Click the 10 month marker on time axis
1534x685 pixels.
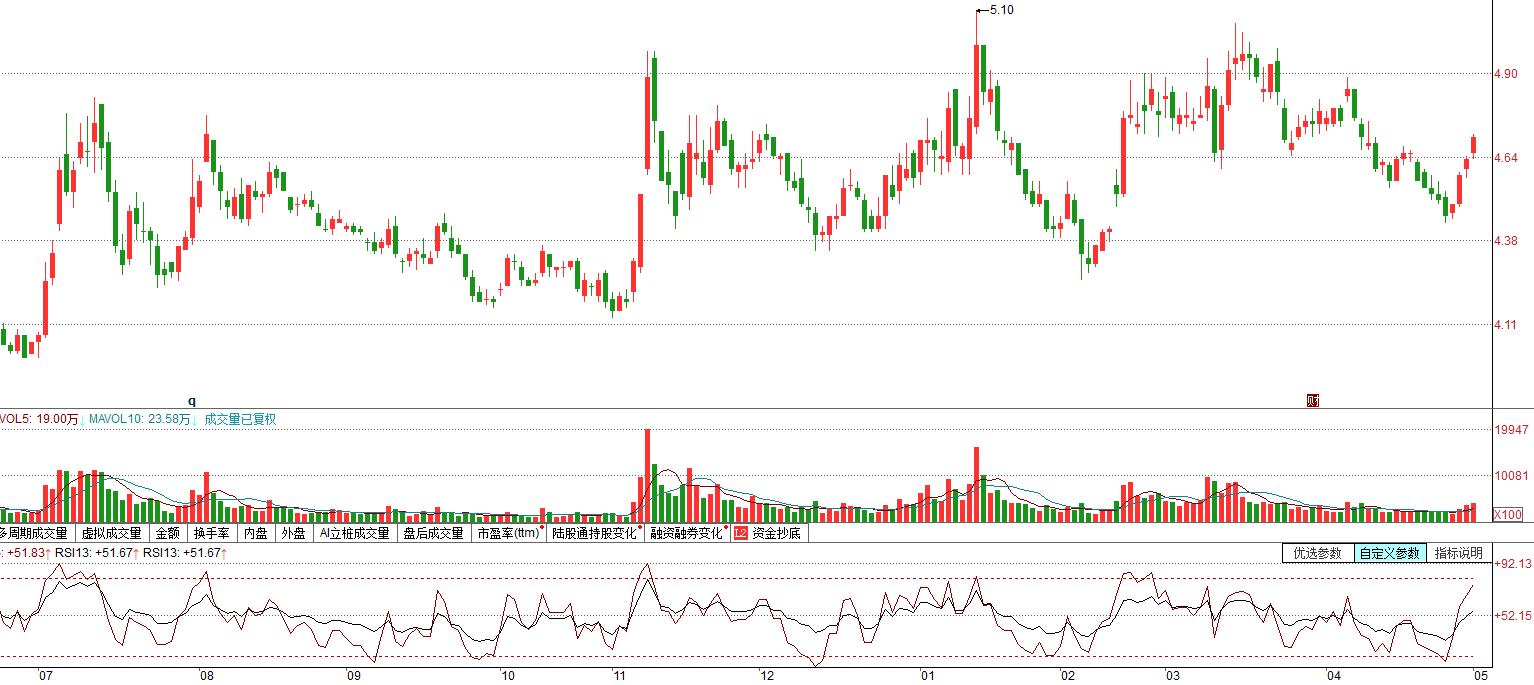508,676
